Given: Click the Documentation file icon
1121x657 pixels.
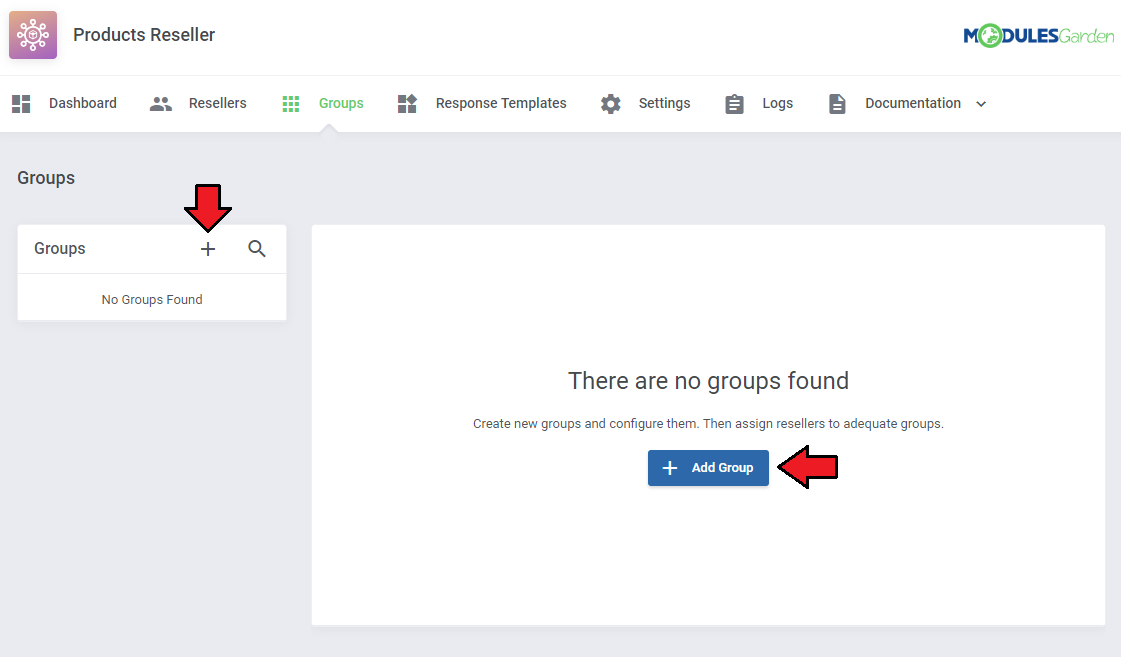Looking at the screenshot, I should pos(837,104).
